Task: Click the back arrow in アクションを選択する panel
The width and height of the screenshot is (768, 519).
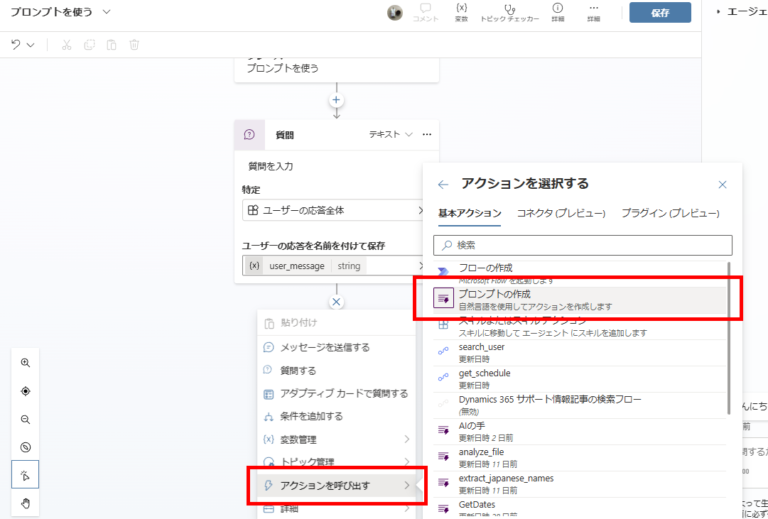Action: [443, 184]
